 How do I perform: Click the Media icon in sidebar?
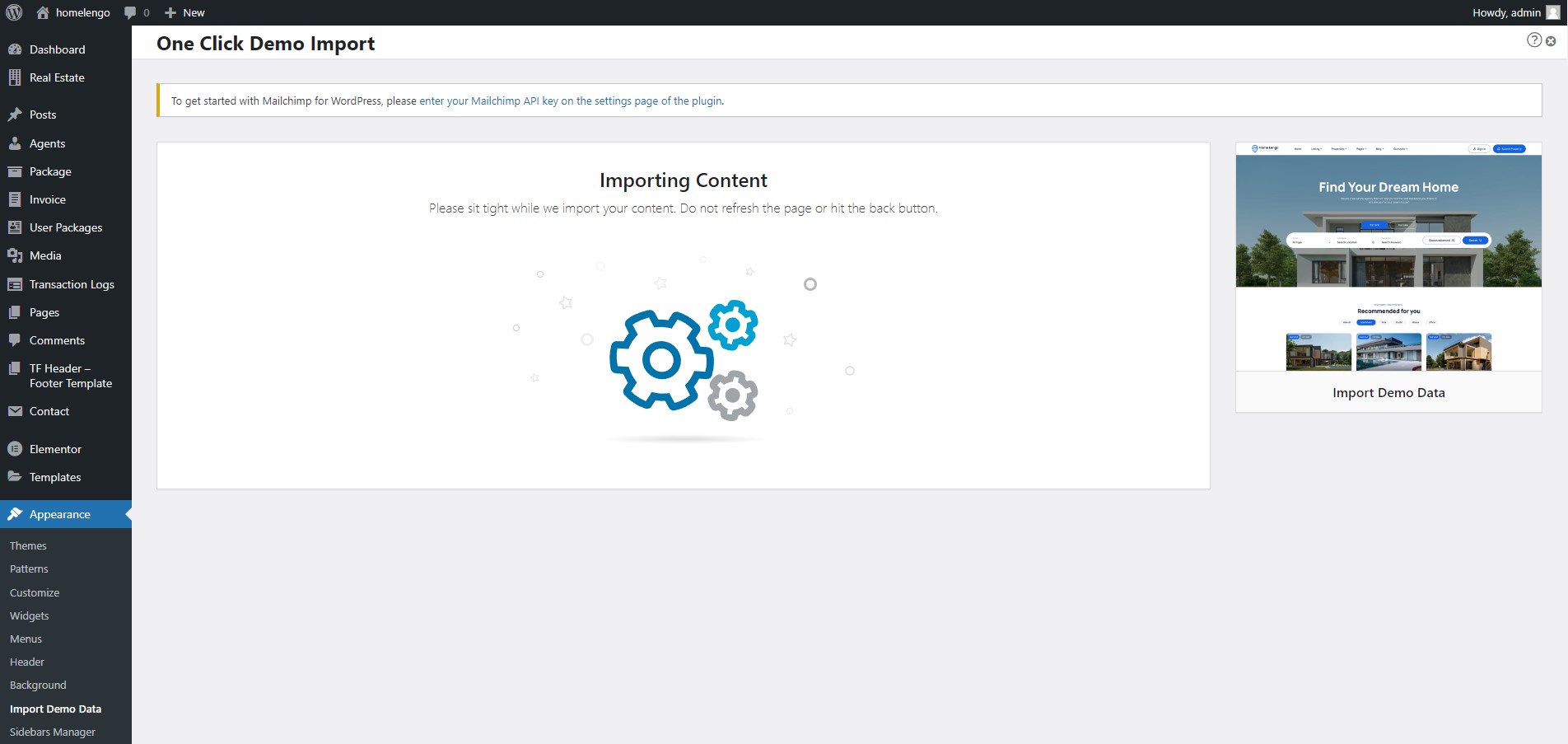[x=15, y=255]
